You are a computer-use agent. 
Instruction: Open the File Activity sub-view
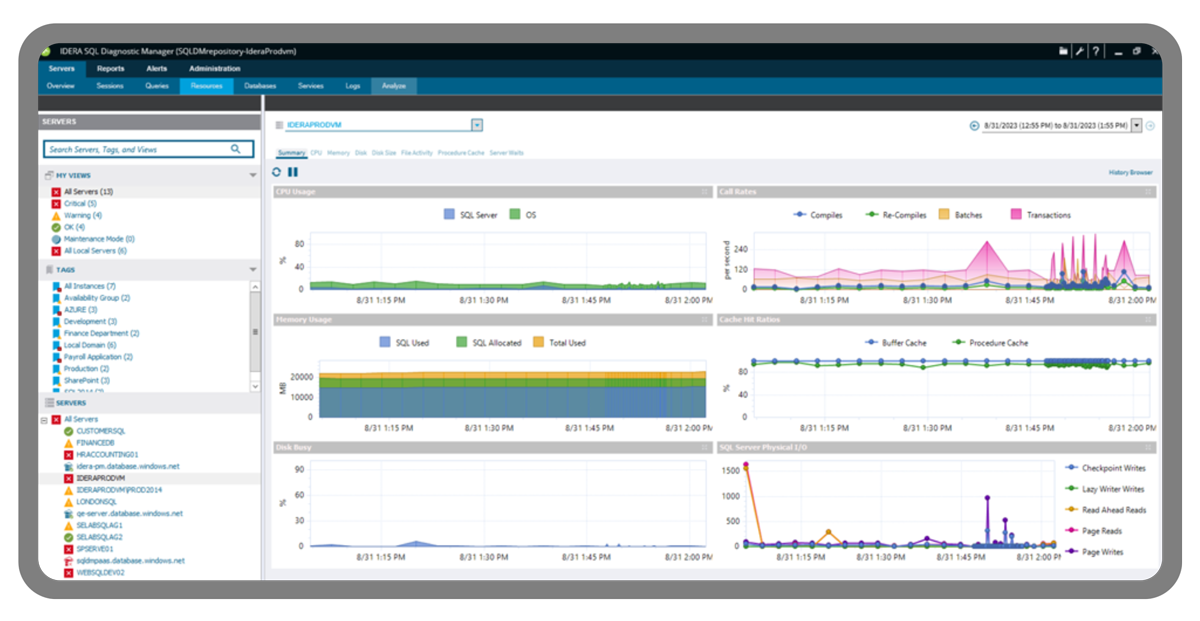click(417, 153)
